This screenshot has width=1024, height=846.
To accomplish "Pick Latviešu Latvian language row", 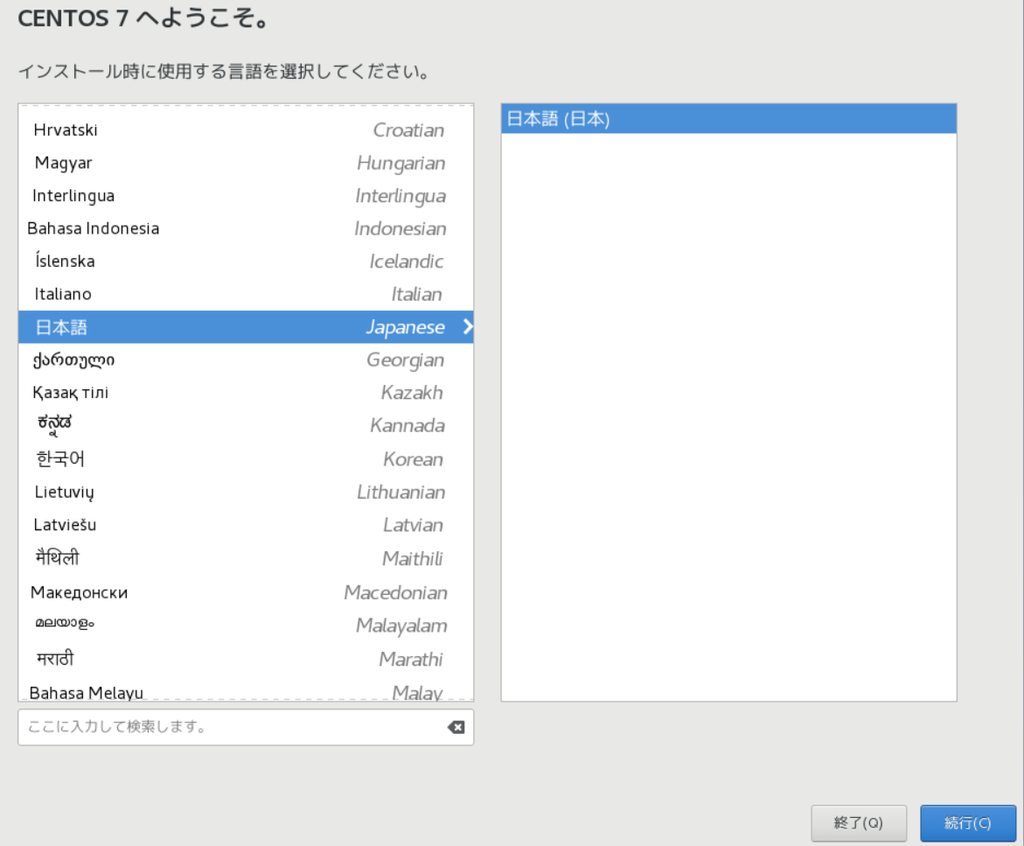I will pos(246,525).
